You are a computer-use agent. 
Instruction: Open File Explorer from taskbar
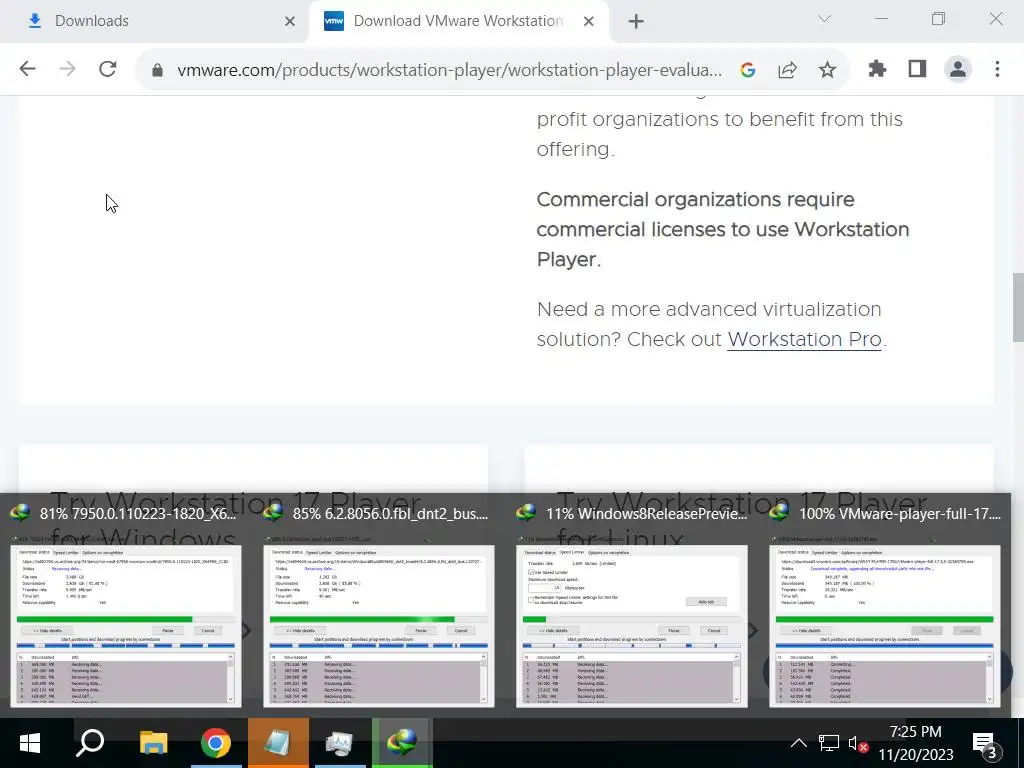(153, 743)
